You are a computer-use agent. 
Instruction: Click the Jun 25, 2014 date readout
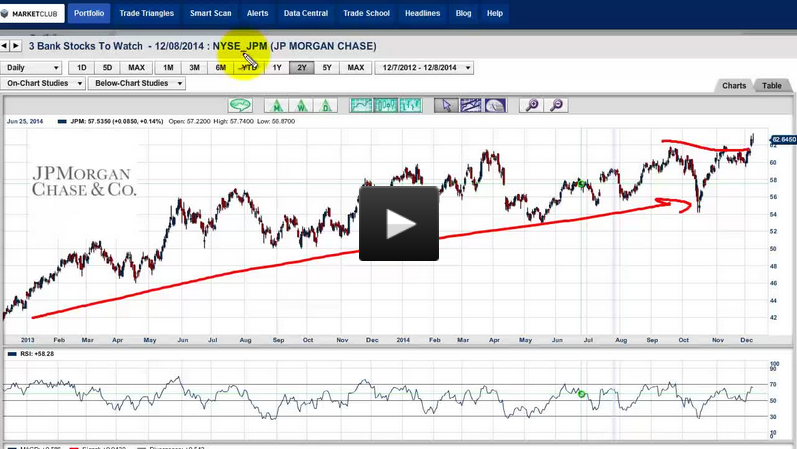click(x=25, y=122)
